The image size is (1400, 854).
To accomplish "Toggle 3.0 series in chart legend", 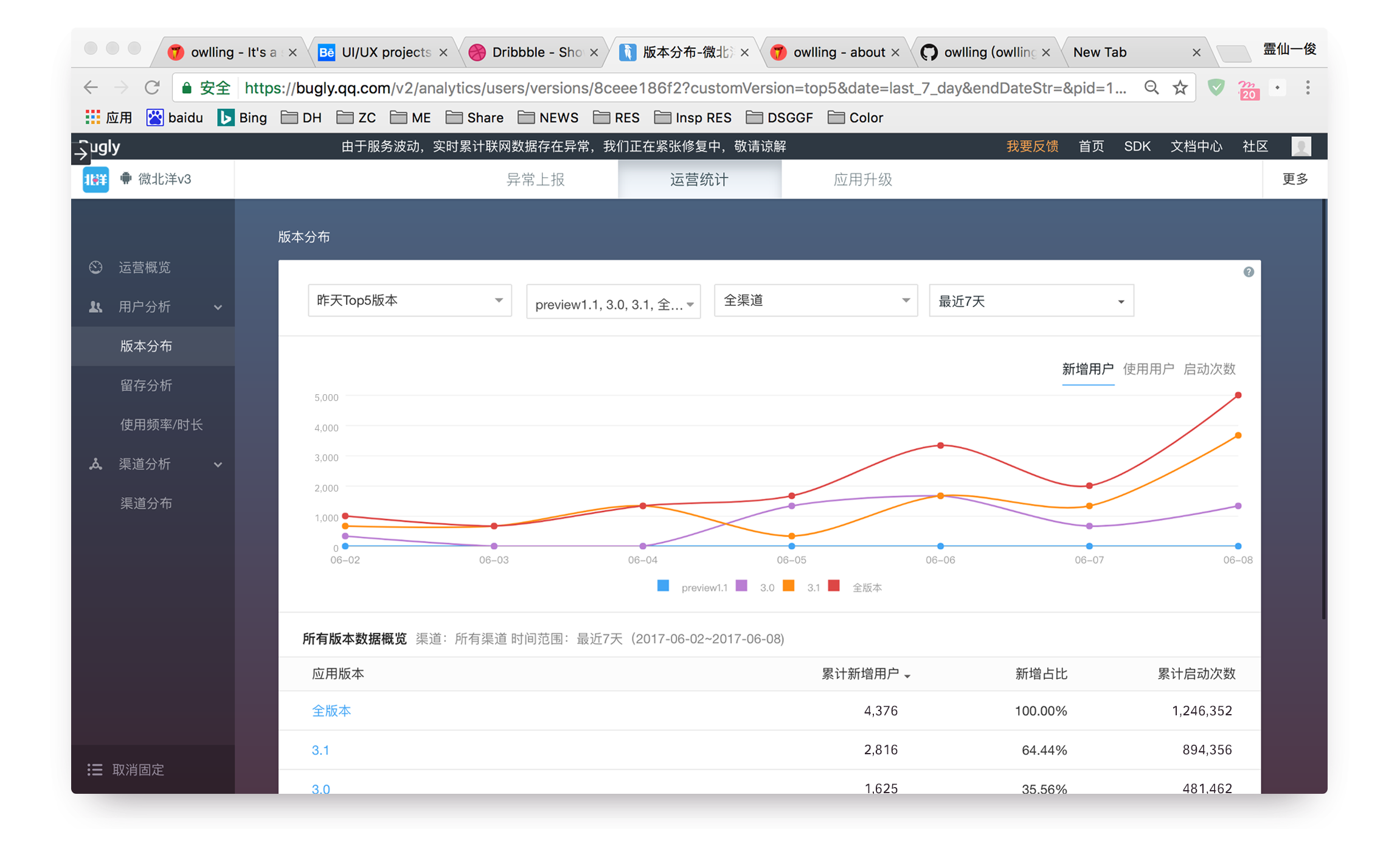I will coord(755,587).
